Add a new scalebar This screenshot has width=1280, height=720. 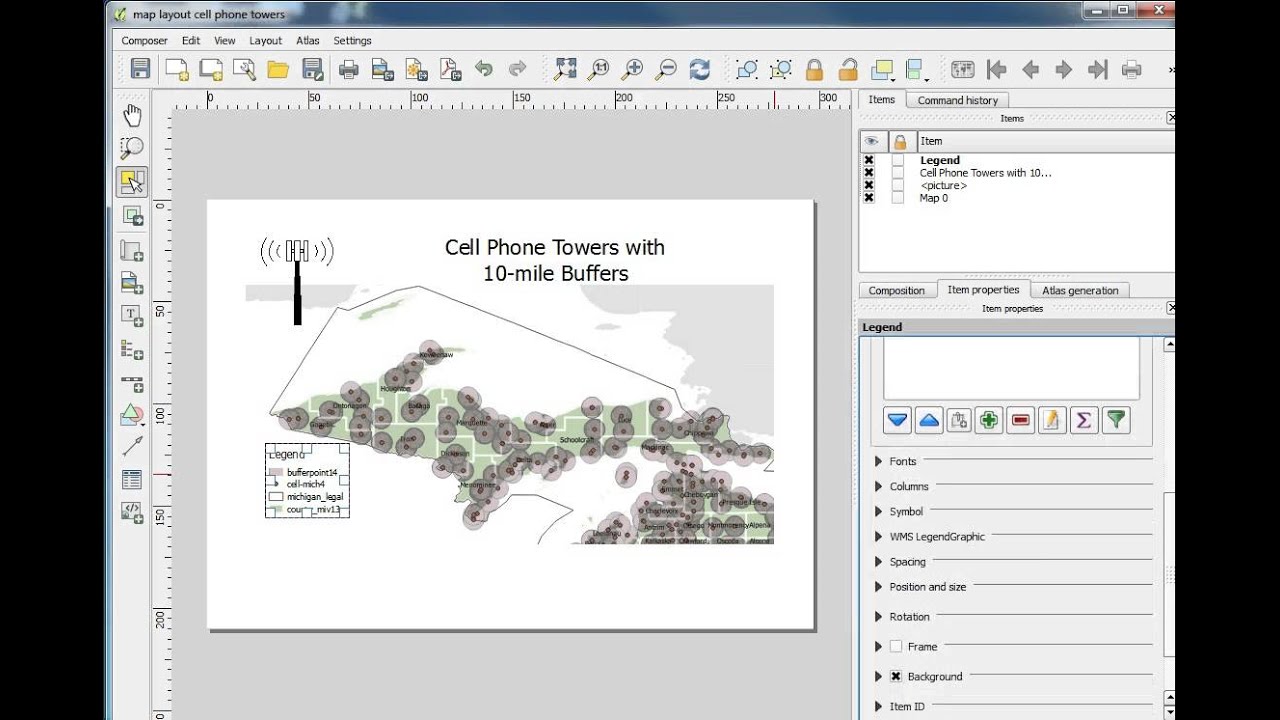click(132, 382)
